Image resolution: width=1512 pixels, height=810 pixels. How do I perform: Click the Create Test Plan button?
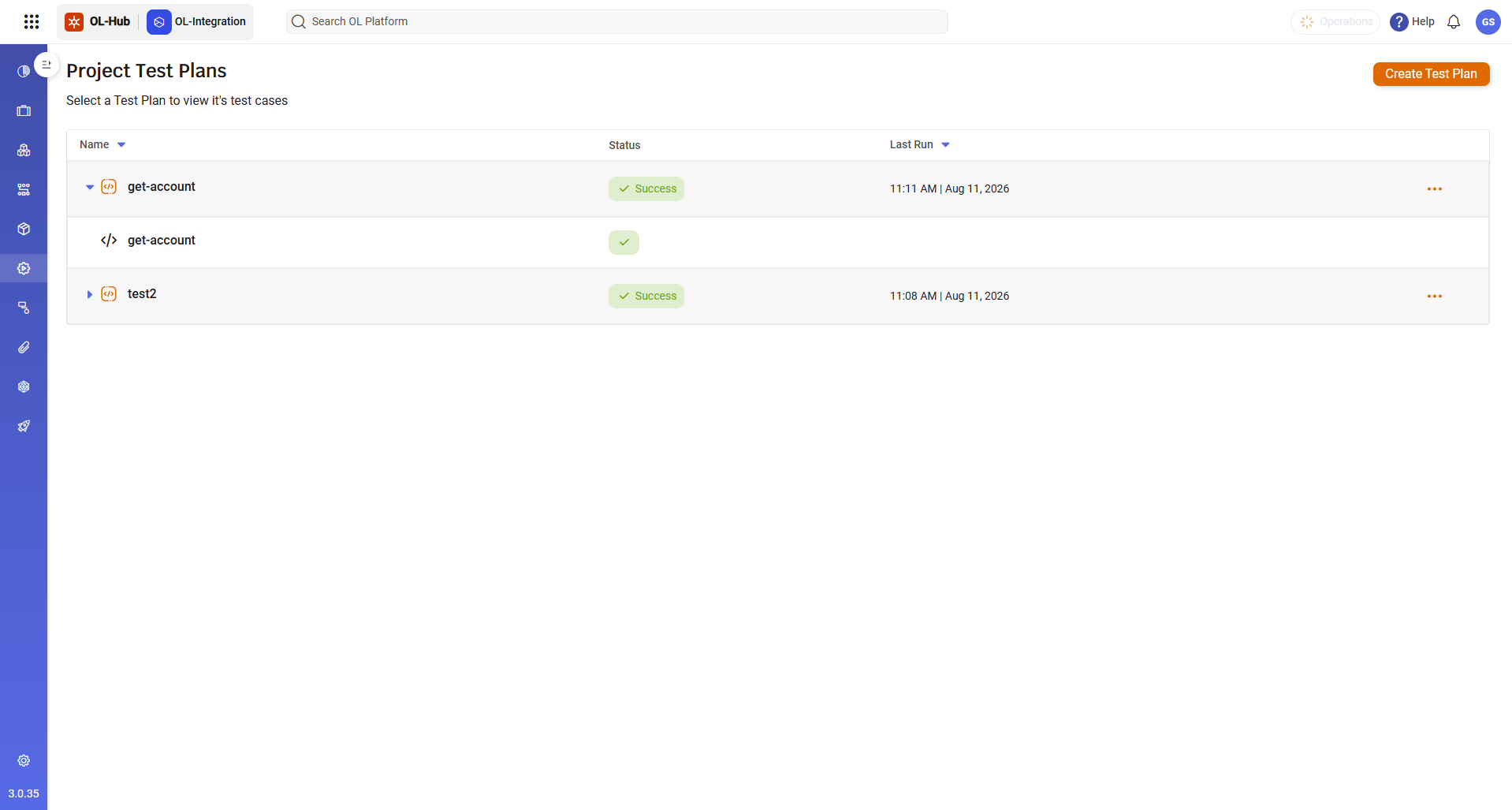[1431, 74]
